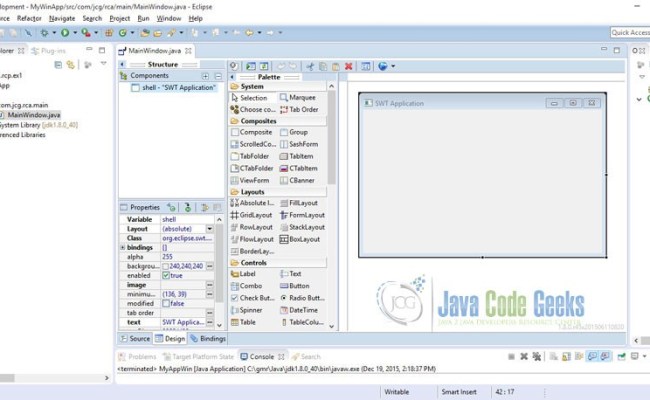The image size is (650, 400).
Task: Switch to the Source tab
Action: 135,339
